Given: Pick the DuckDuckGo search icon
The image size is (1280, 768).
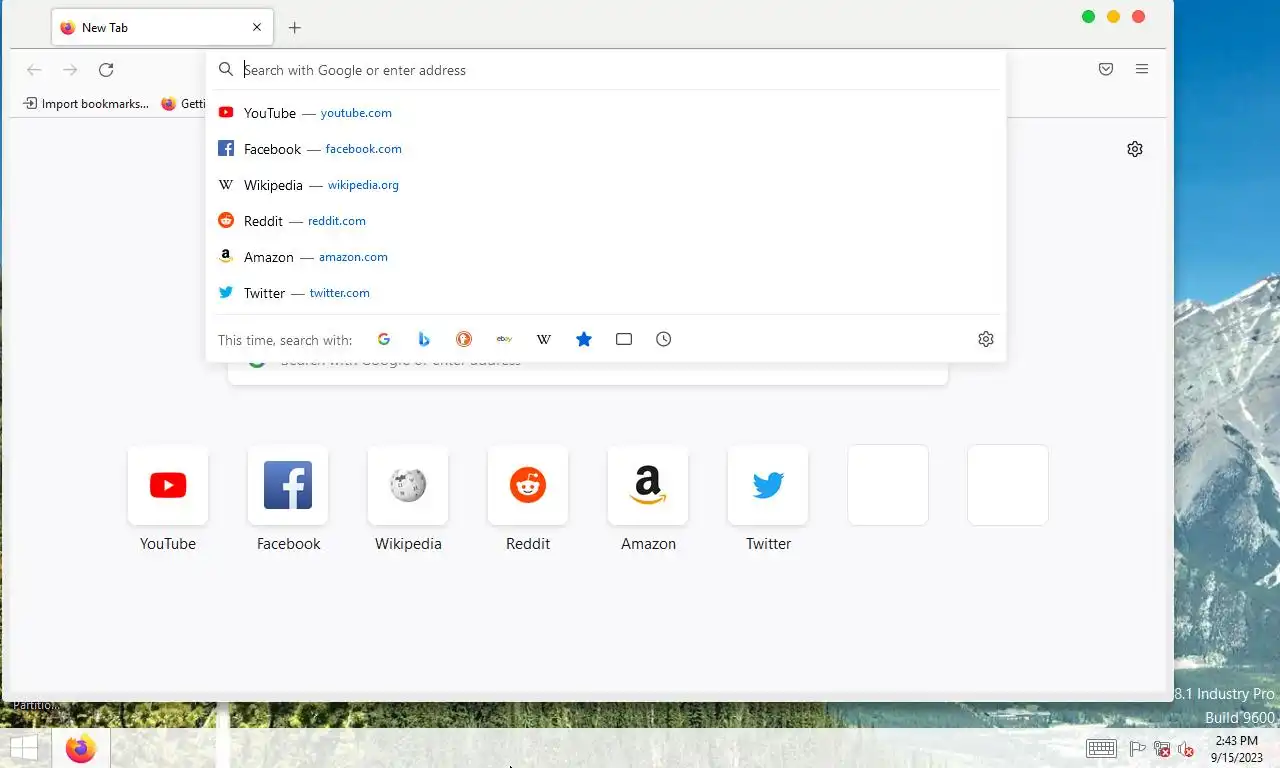Looking at the screenshot, I should pos(464,339).
